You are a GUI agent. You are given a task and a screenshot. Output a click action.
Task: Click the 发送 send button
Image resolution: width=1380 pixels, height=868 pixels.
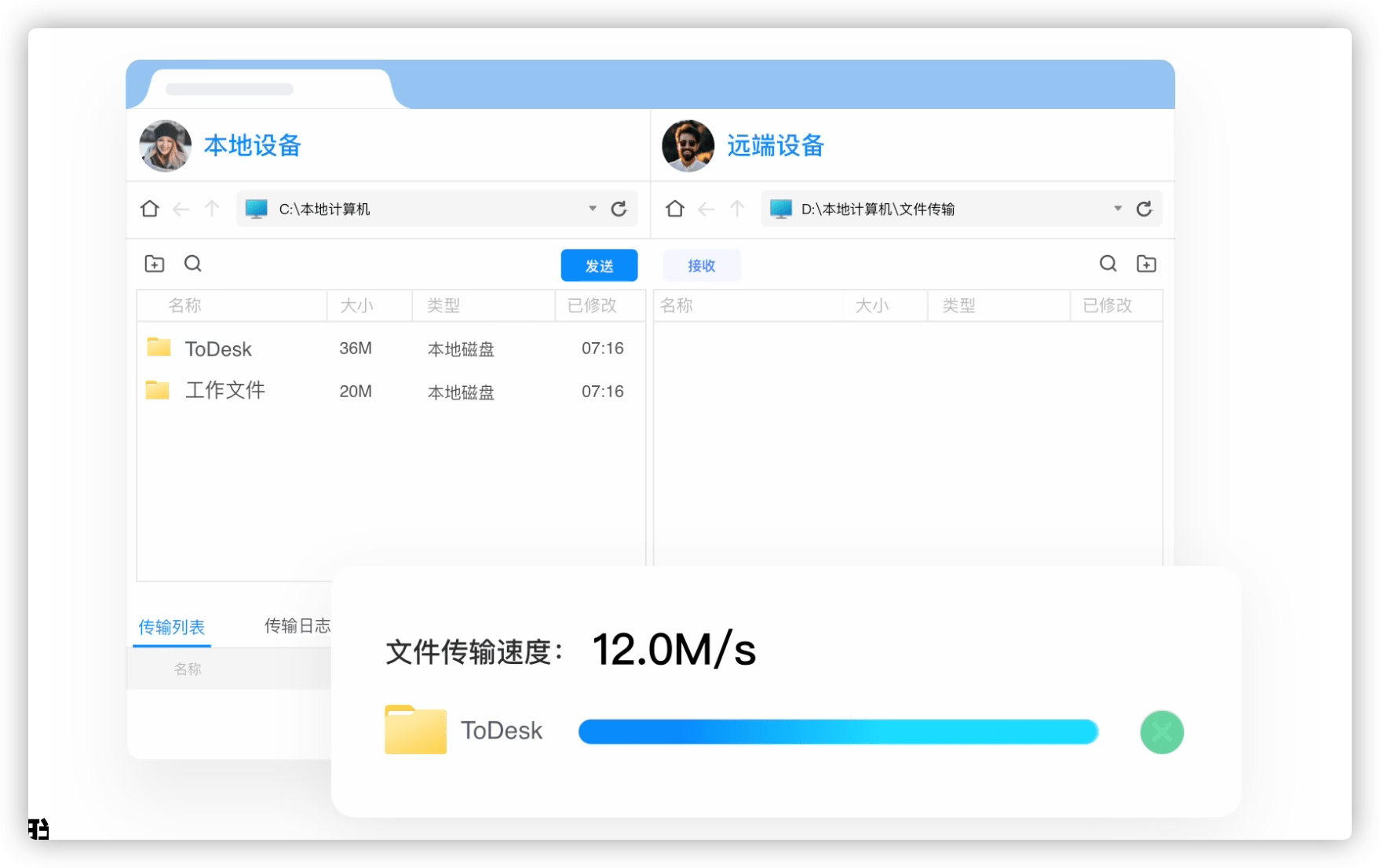pos(599,266)
